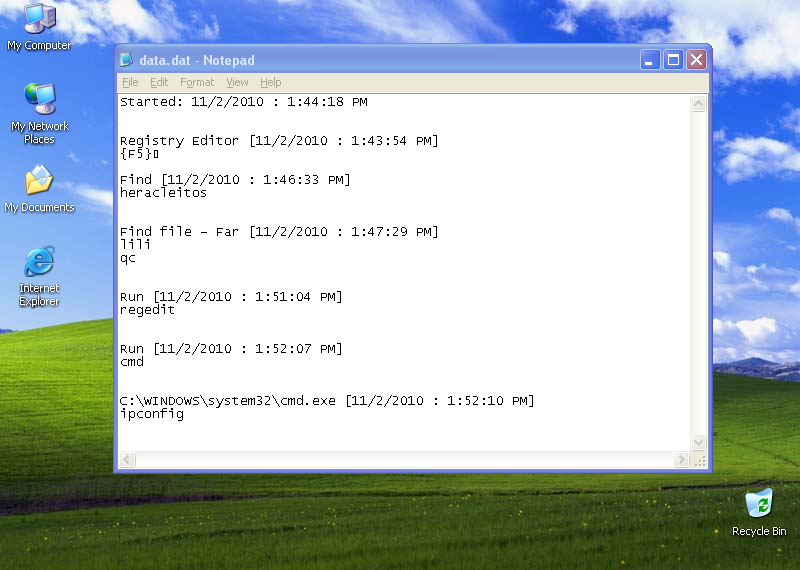
Task: Launch the Internet Explorer desktop icon
Action: (x=39, y=276)
